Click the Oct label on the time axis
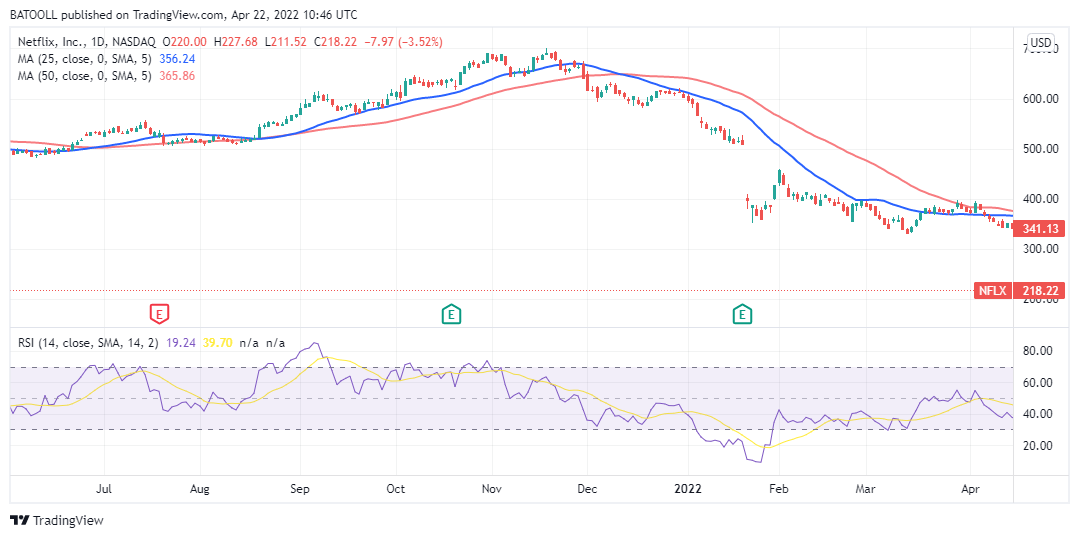Image resolution: width=1079 pixels, height=538 pixels. click(396, 489)
